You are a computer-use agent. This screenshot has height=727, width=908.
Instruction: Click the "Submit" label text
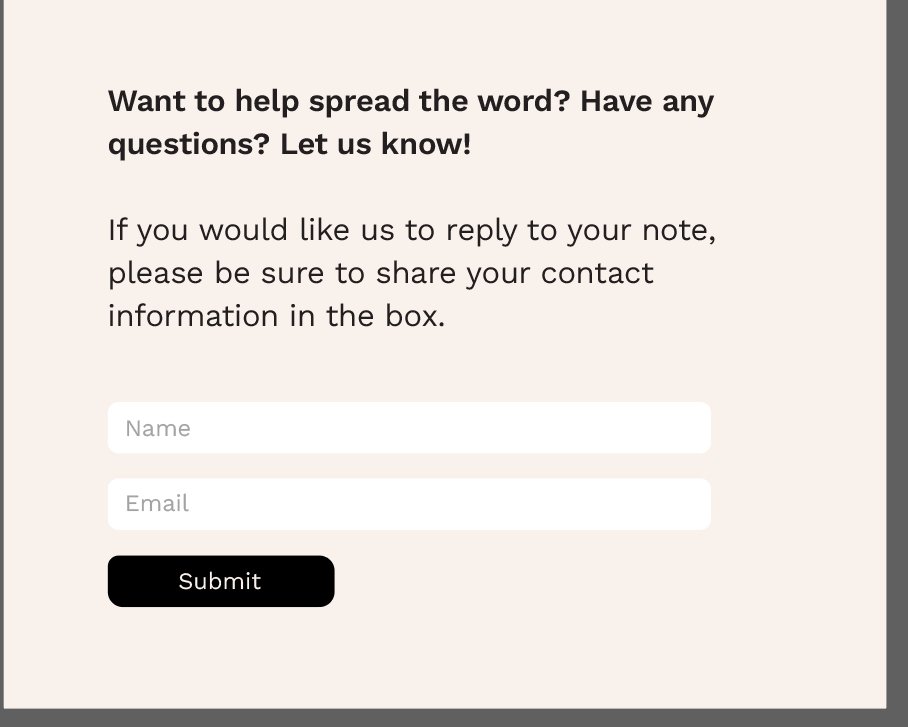[220, 581]
